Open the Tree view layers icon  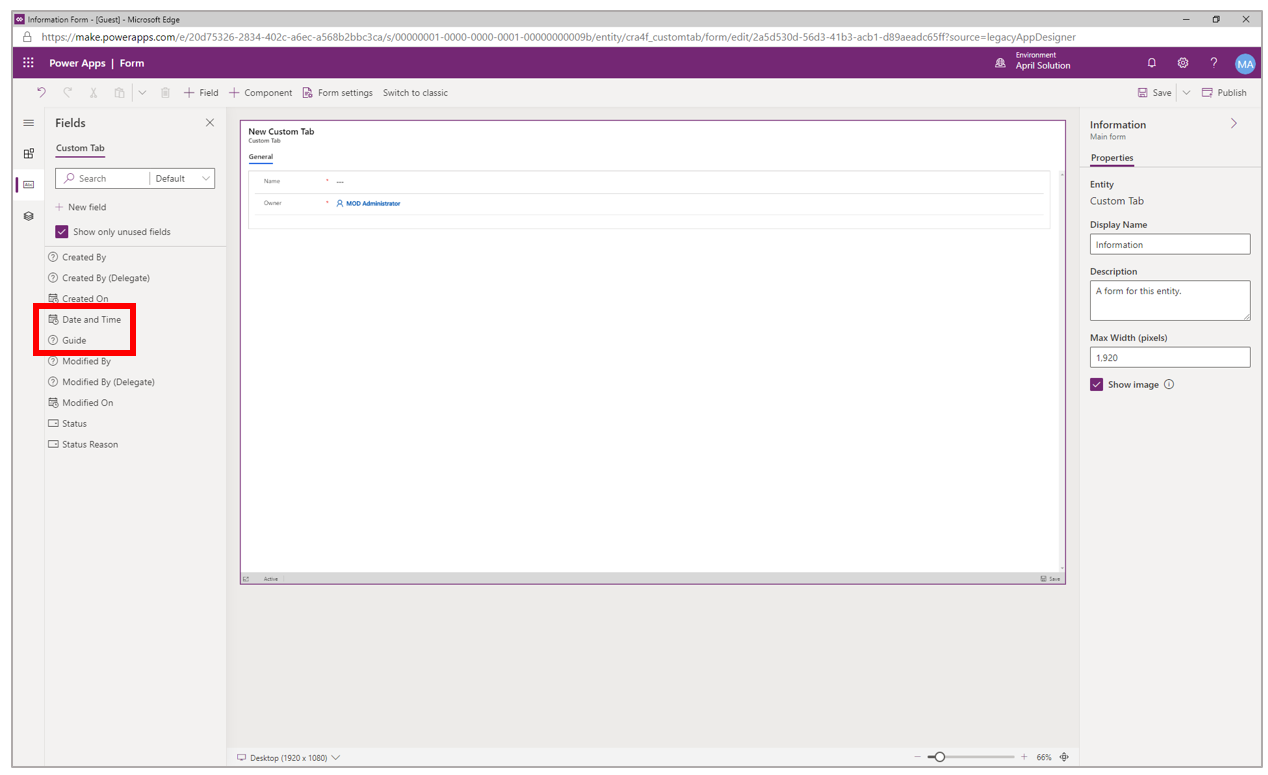28,216
